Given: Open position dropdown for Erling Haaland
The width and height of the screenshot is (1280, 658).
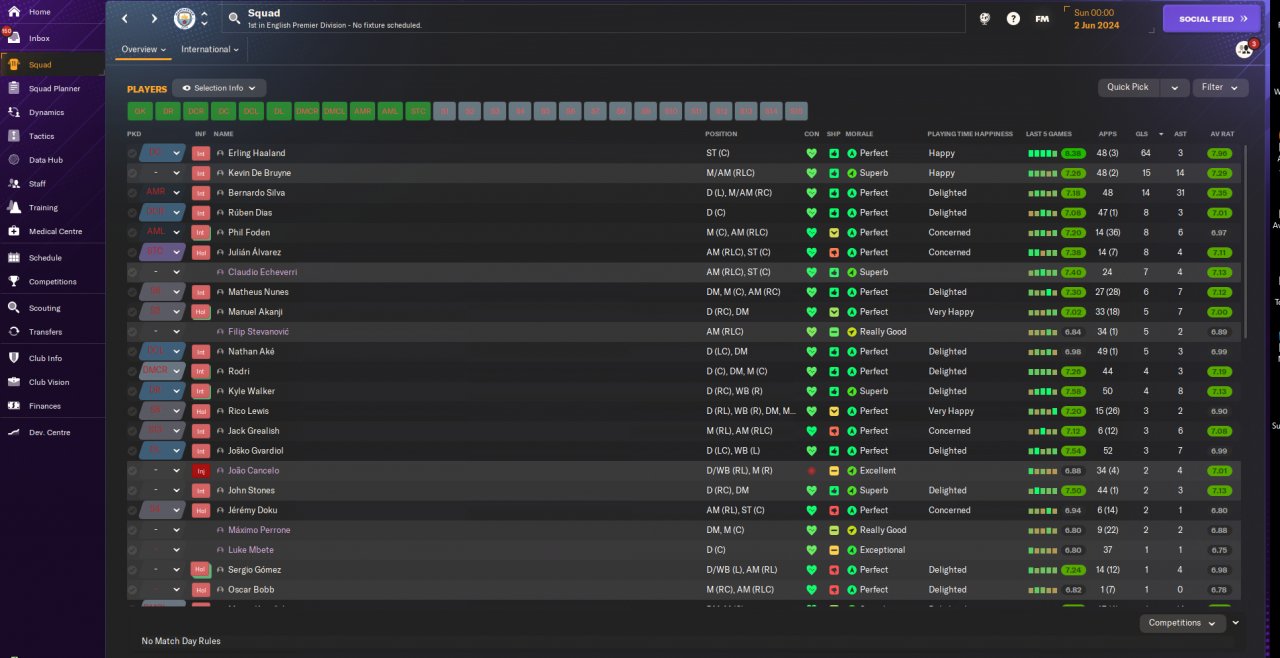Looking at the screenshot, I should point(177,153).
